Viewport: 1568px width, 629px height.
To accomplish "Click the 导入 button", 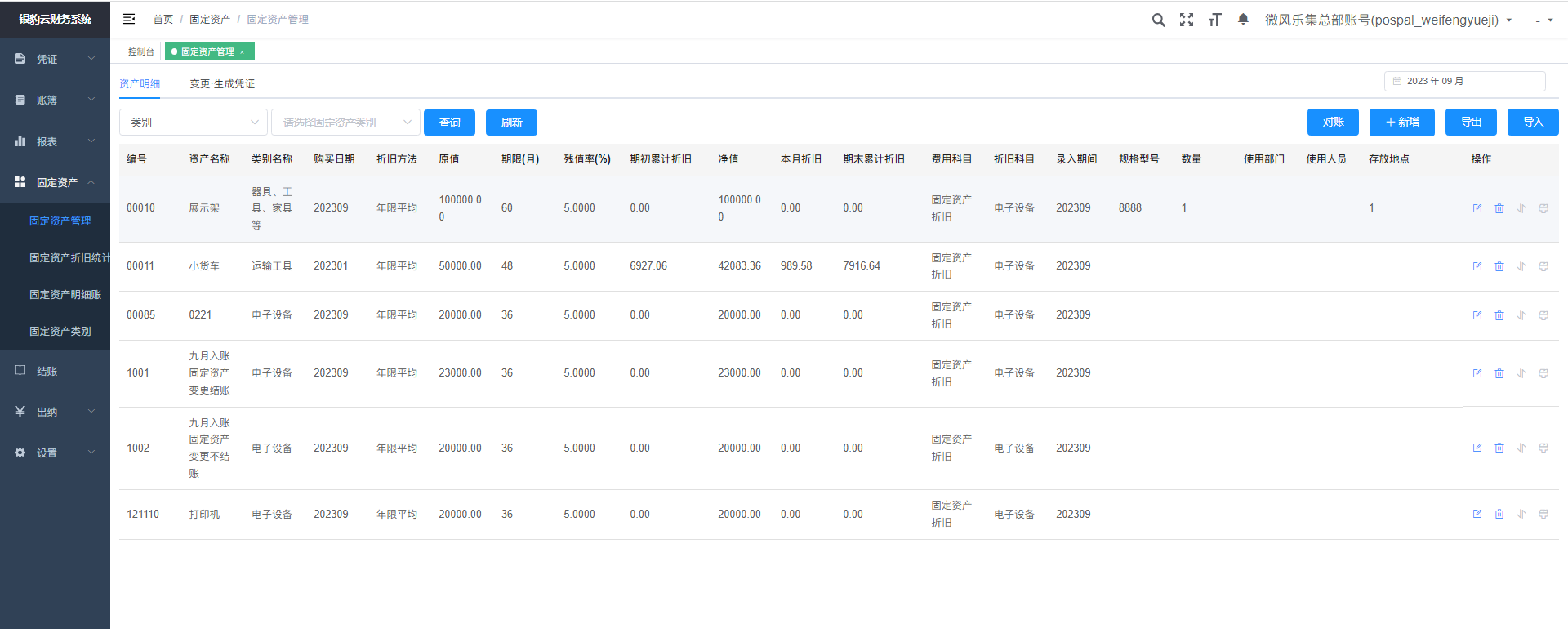I will point(1533,122).
